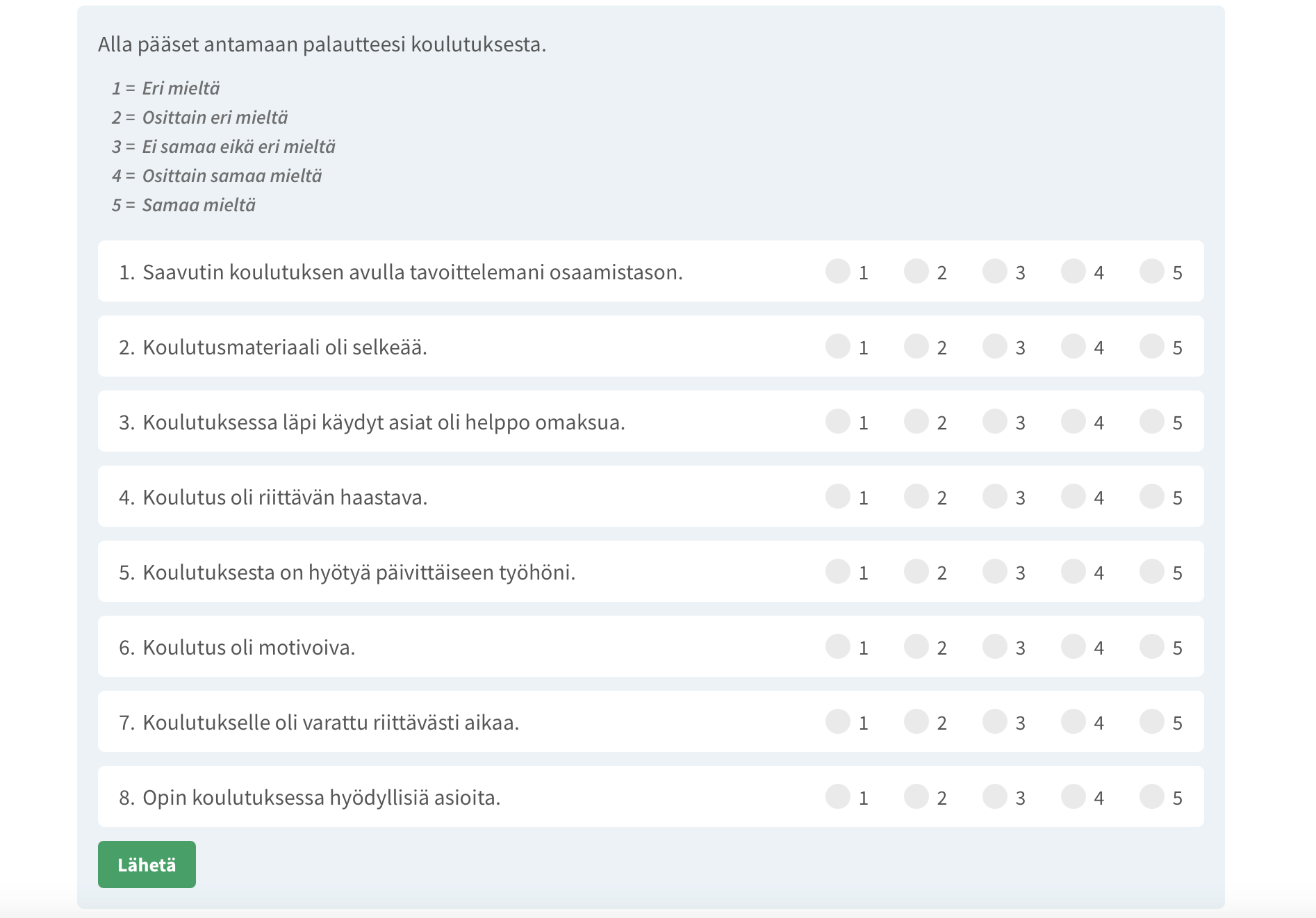Set 'Koulutus oli motivoiva' to 1
The height and width of the screenshot is (918, 1316).
pos(838,646)
